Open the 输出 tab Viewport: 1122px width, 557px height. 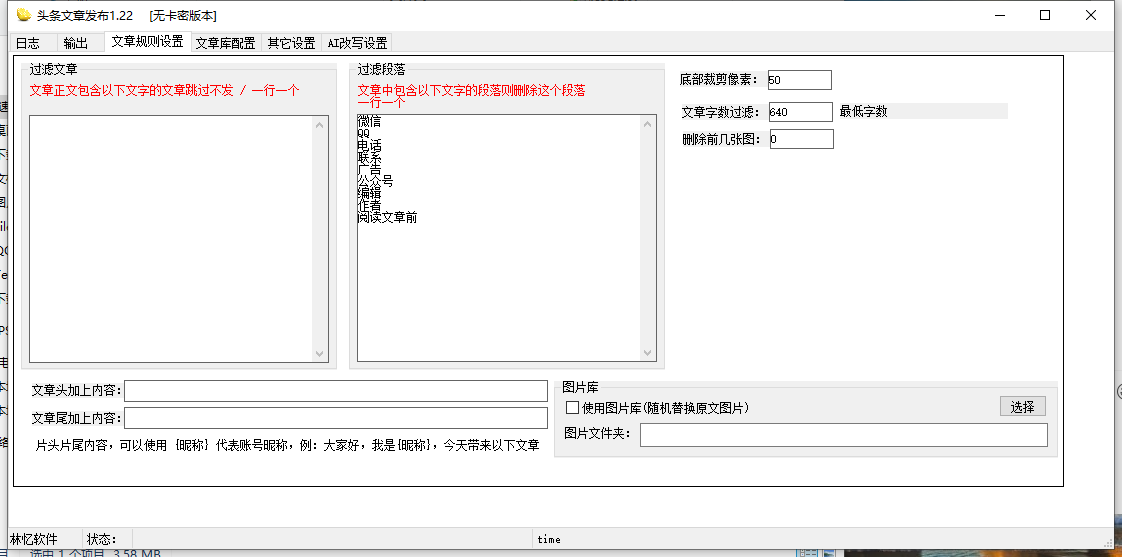tap(75, 43)
